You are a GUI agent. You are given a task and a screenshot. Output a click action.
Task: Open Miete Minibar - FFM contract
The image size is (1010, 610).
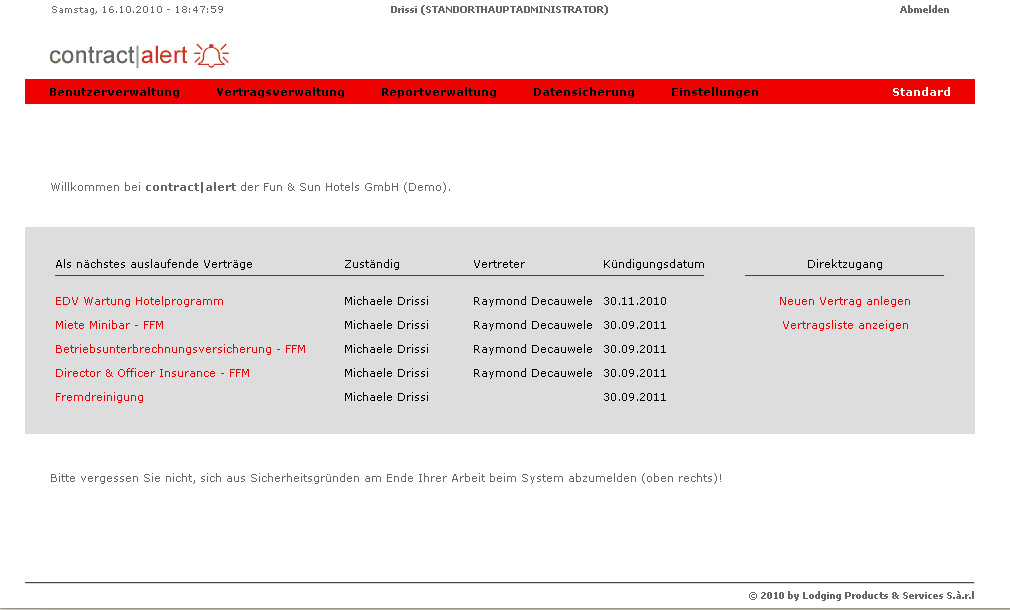point(109,325)
